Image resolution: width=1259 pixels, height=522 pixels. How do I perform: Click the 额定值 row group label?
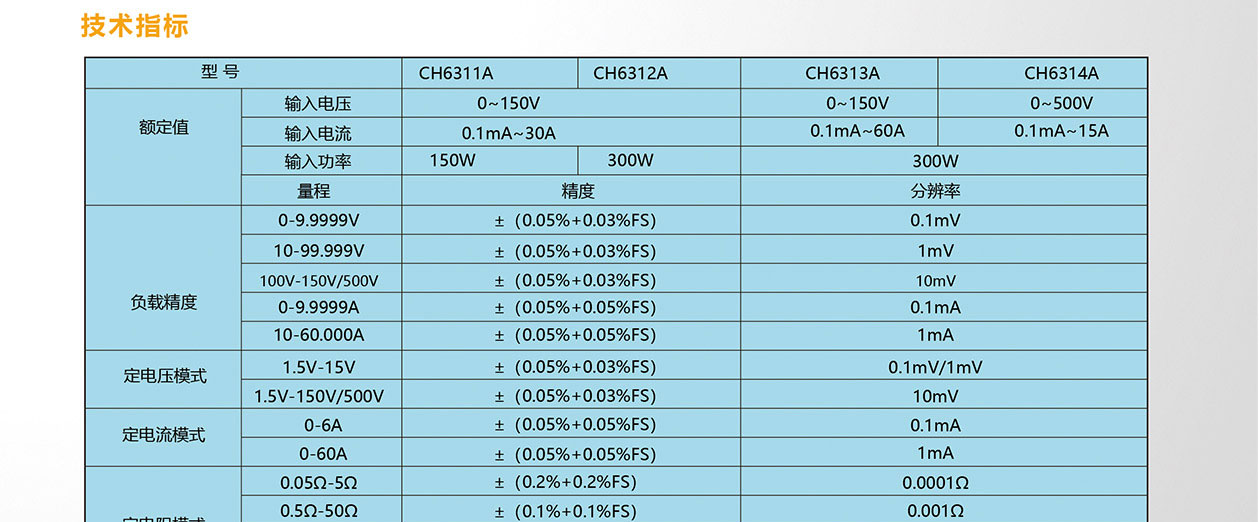(x=163, y=128)
